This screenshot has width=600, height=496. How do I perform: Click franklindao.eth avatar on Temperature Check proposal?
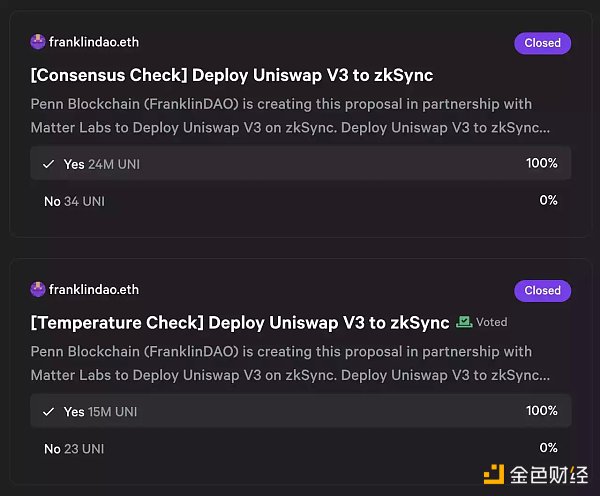(38, 290)
